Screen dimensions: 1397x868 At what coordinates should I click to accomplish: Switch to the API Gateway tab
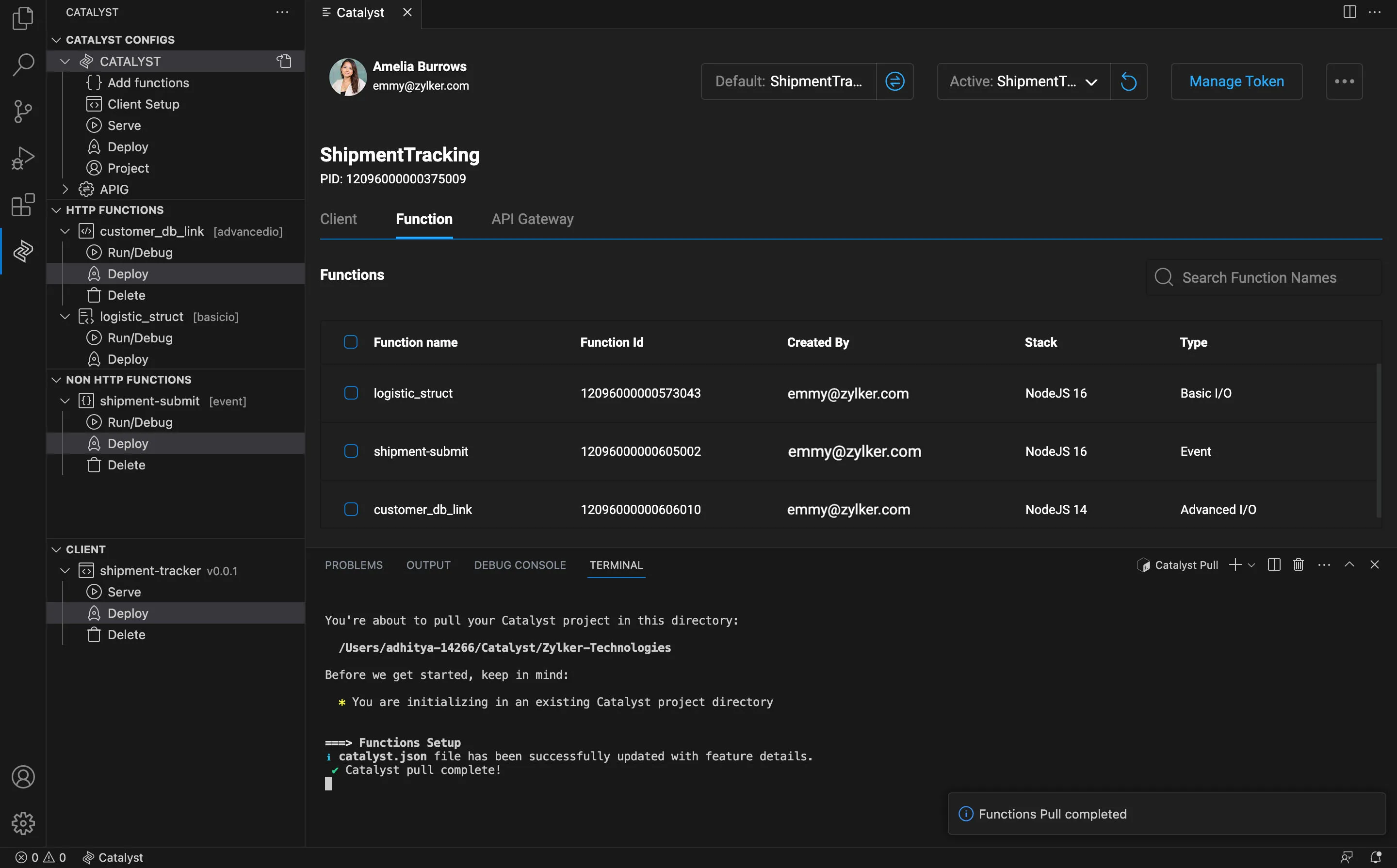tap(532, 219)
